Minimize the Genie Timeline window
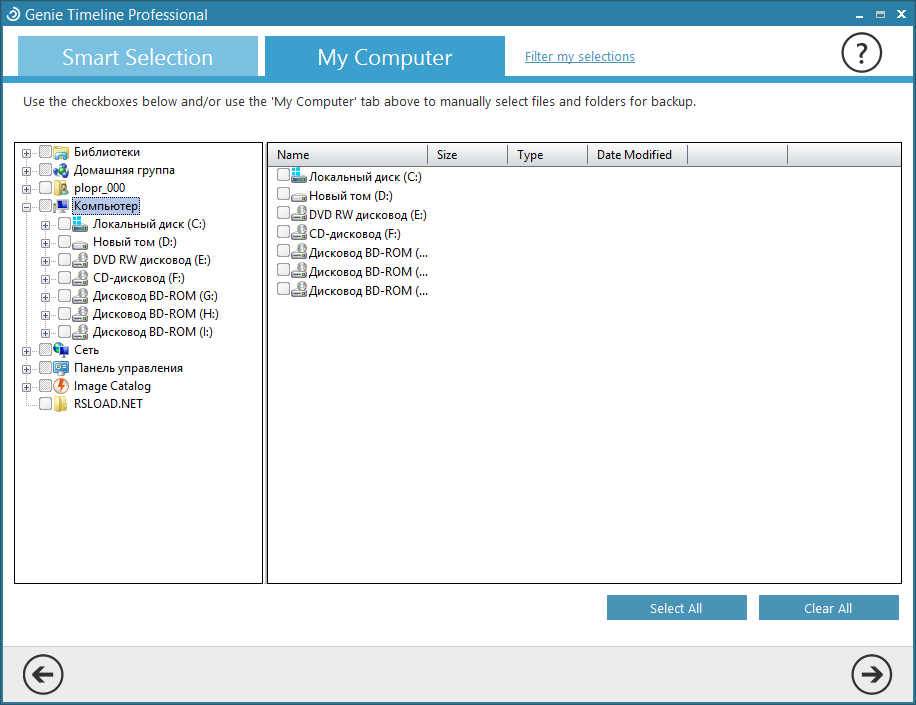This screenshot has width=916, height=705. coord(859,15)
